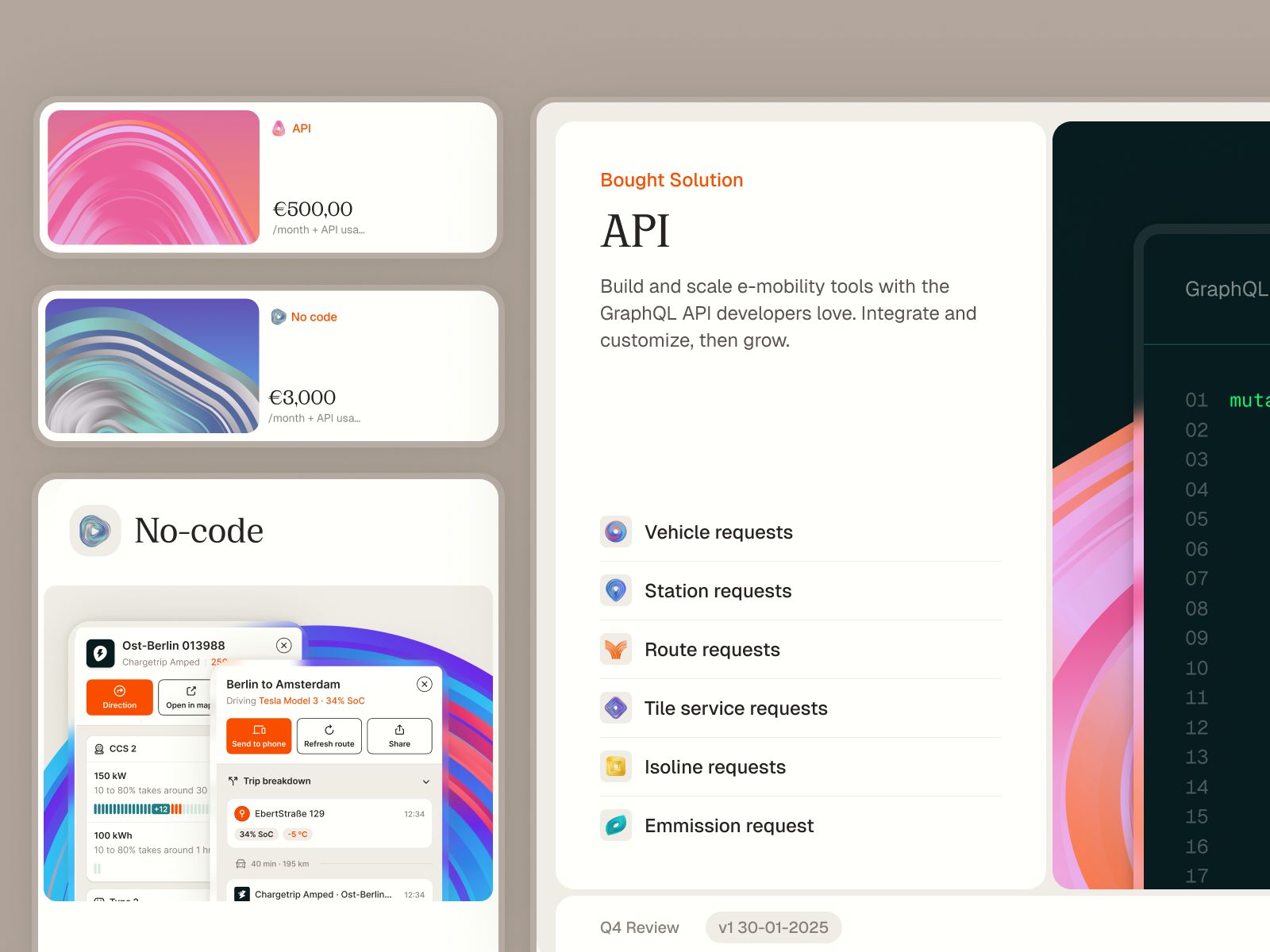
Task: Click the large No-code logo icon
Action: [x=95, y=531]
